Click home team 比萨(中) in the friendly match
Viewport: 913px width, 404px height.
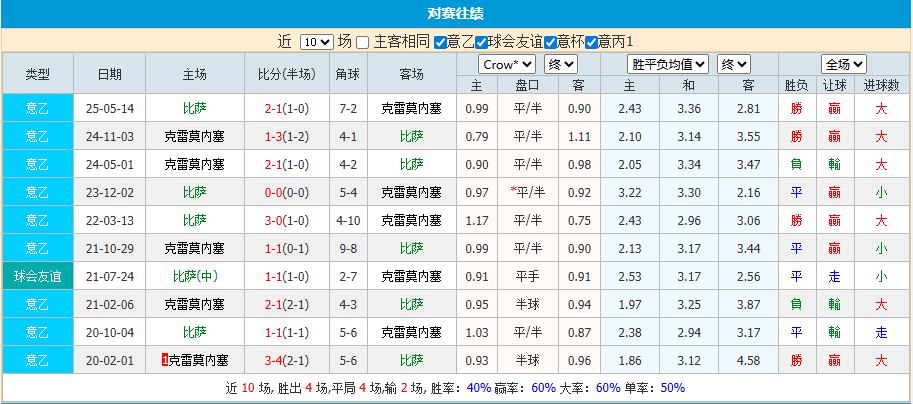click(194, 276)
